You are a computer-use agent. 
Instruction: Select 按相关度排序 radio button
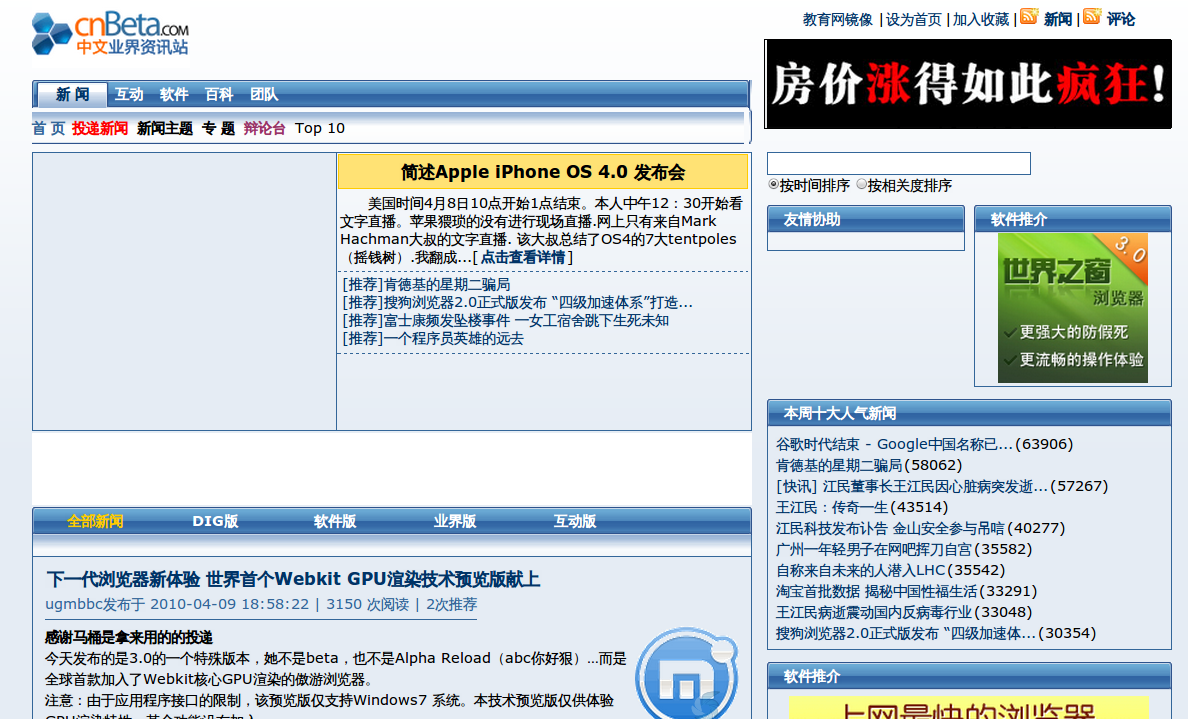(x=861, y=184)
